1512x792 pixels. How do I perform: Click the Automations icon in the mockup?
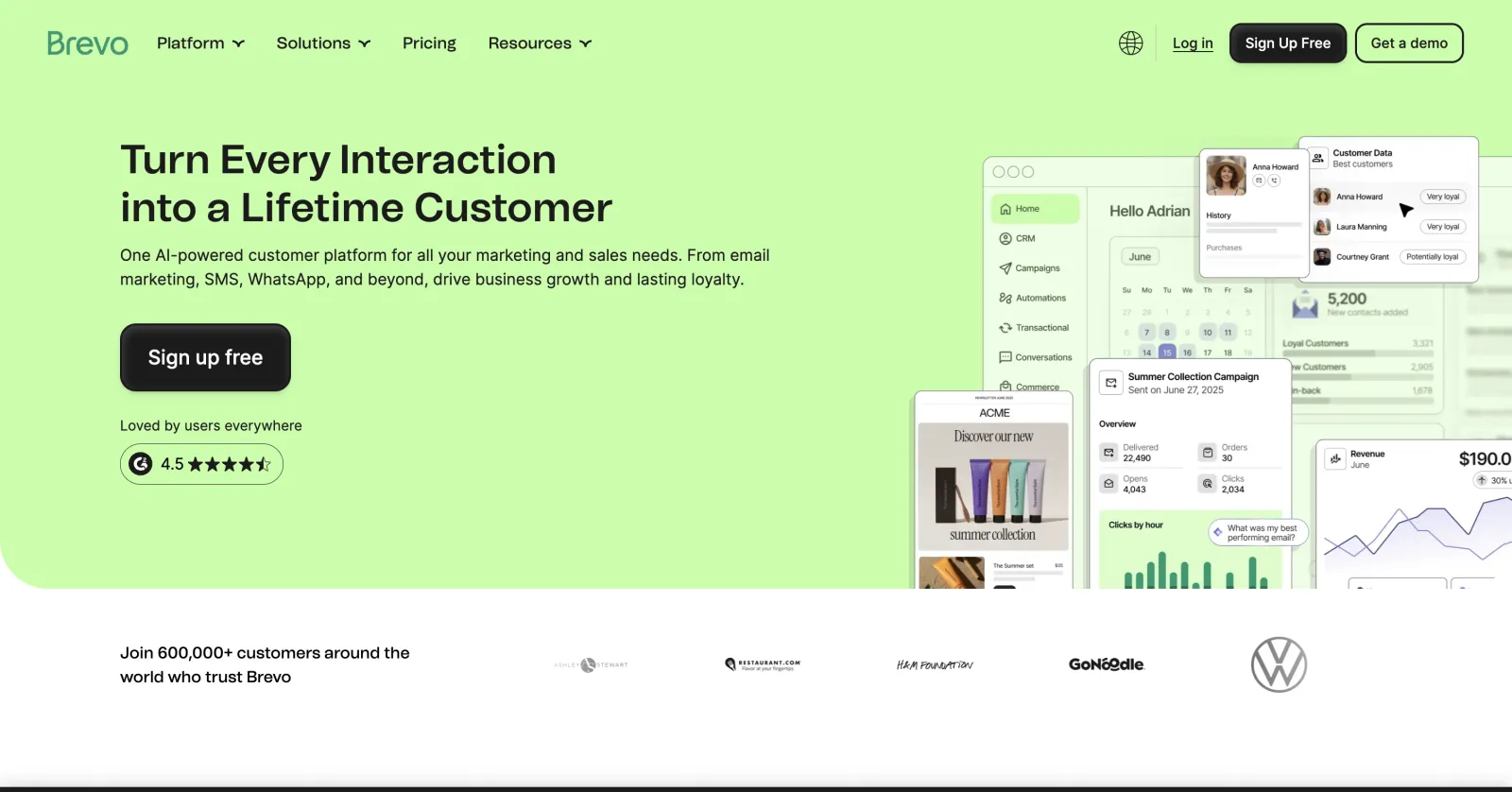[x=1005, y=298]
